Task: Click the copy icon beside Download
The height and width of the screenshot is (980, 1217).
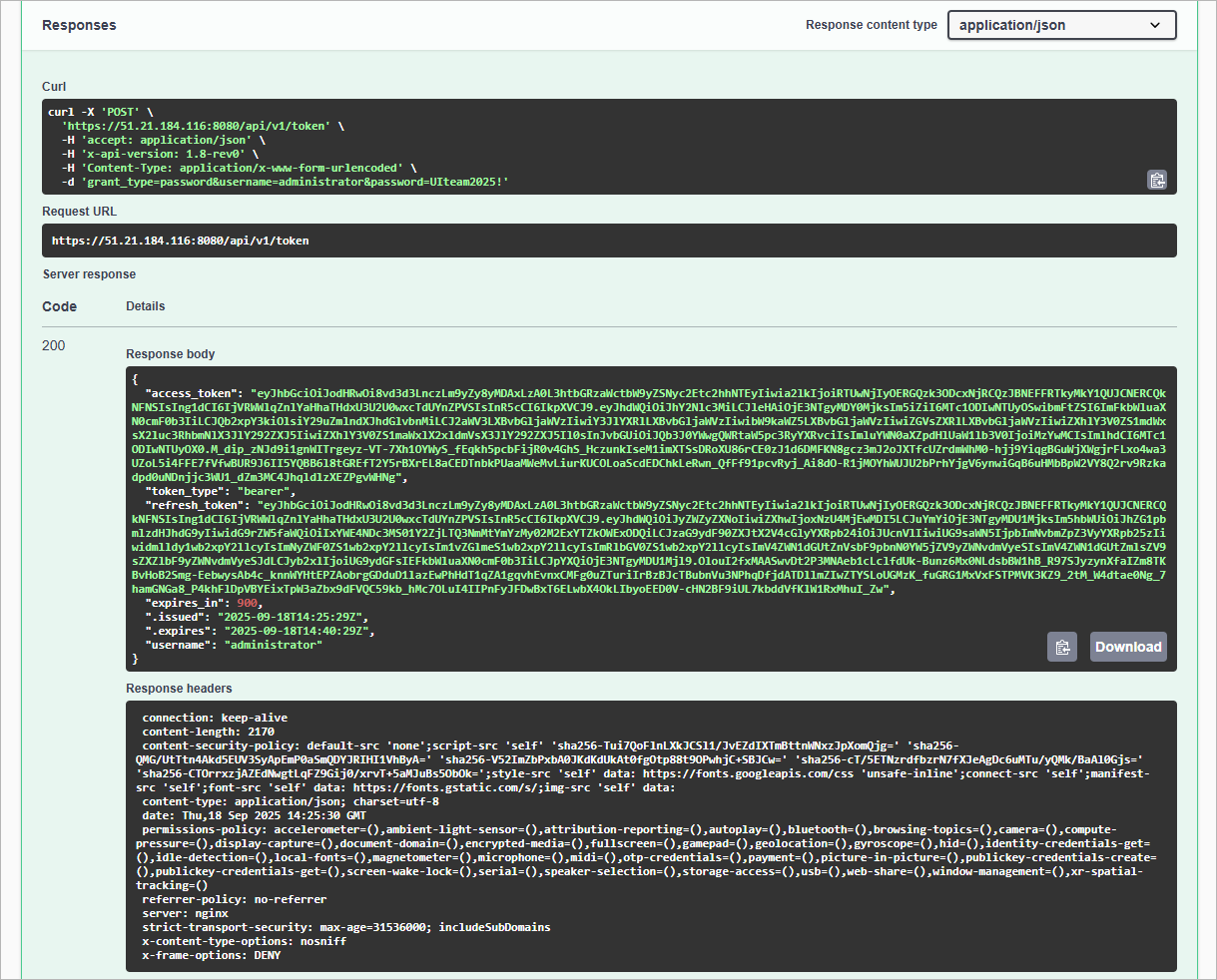Action: (1061, 647)
